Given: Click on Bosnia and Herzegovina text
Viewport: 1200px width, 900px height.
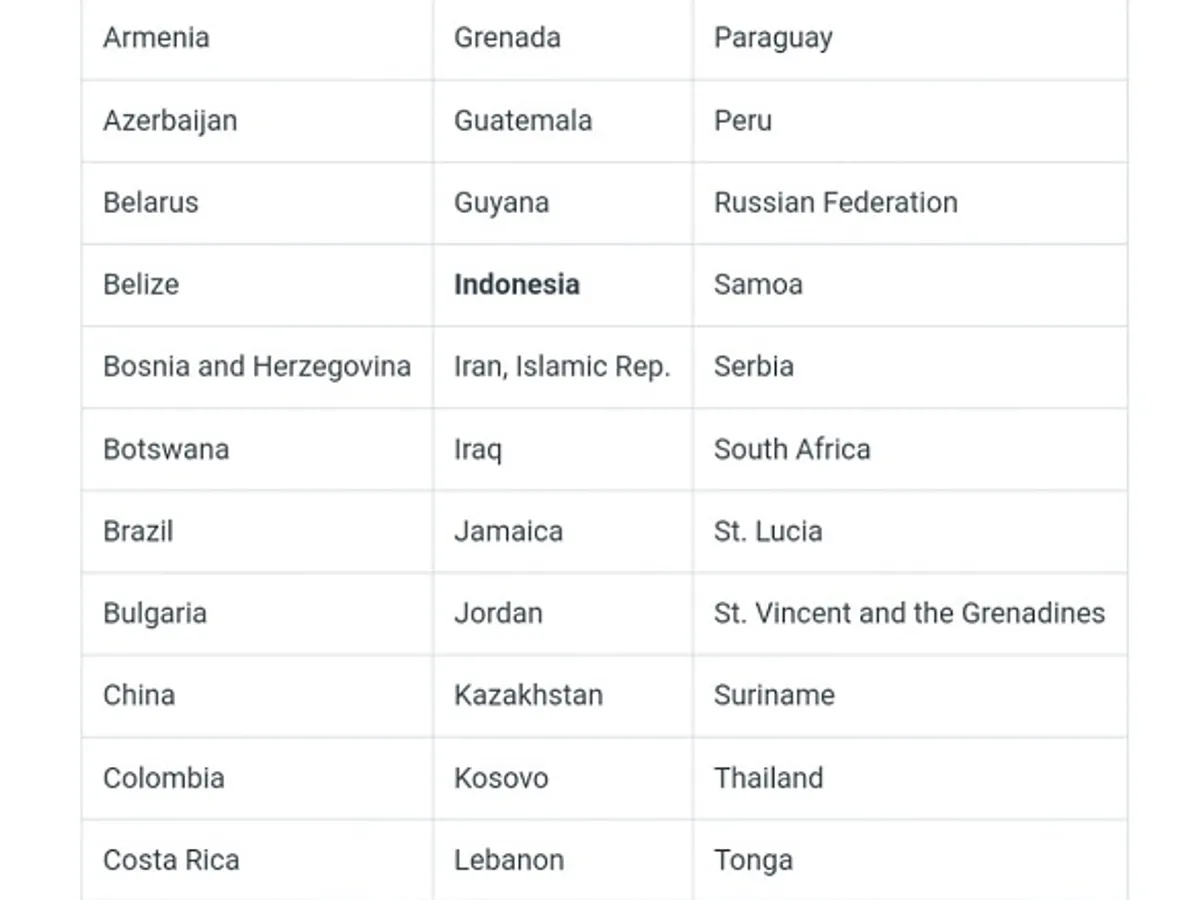Looking at the screenshot, I should click(x=256, y=366).
